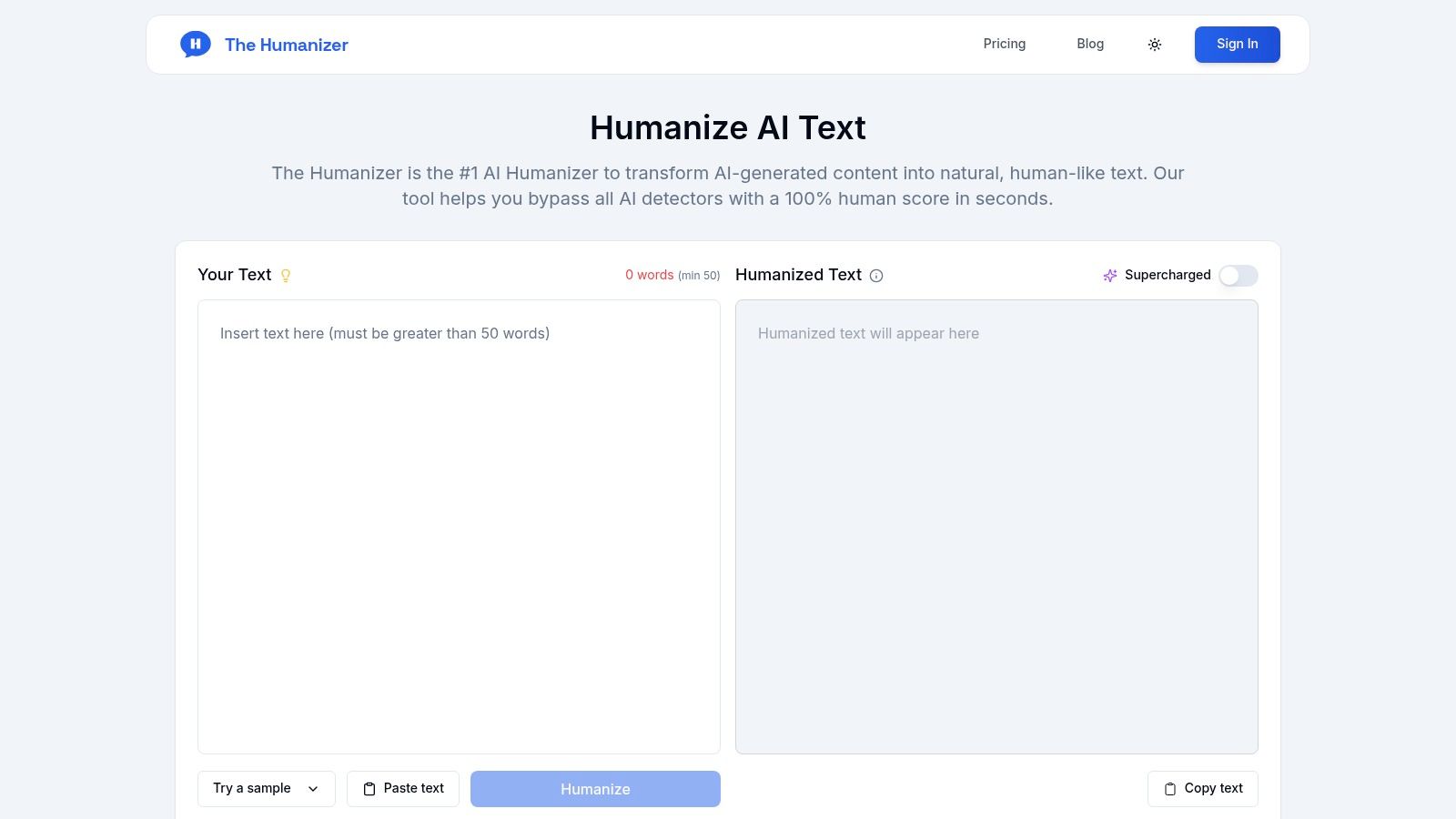Open the Pricing page
This screenshot has width=1456, height=819.
click(1004, 44)
